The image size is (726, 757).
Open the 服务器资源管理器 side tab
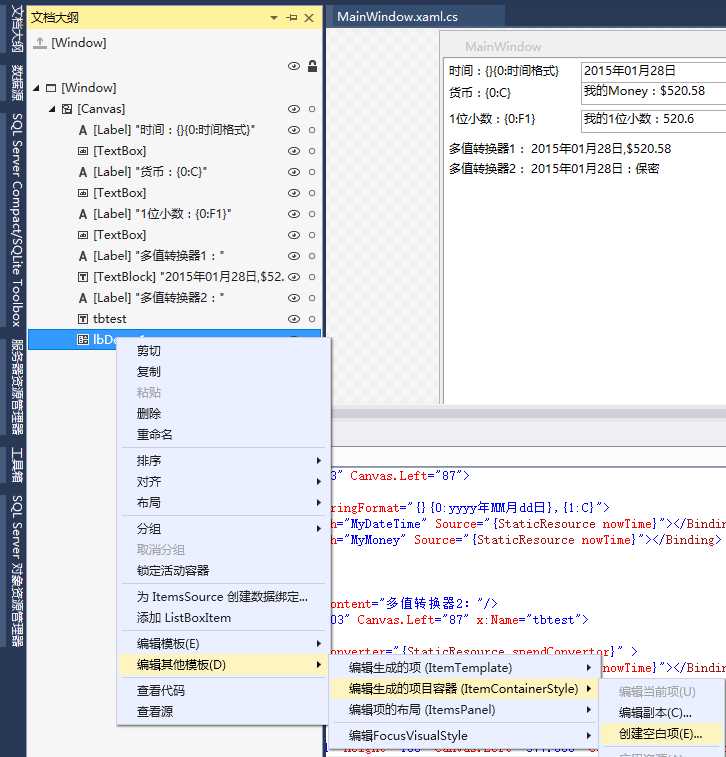pyautogui.click(x=16, y=387)
